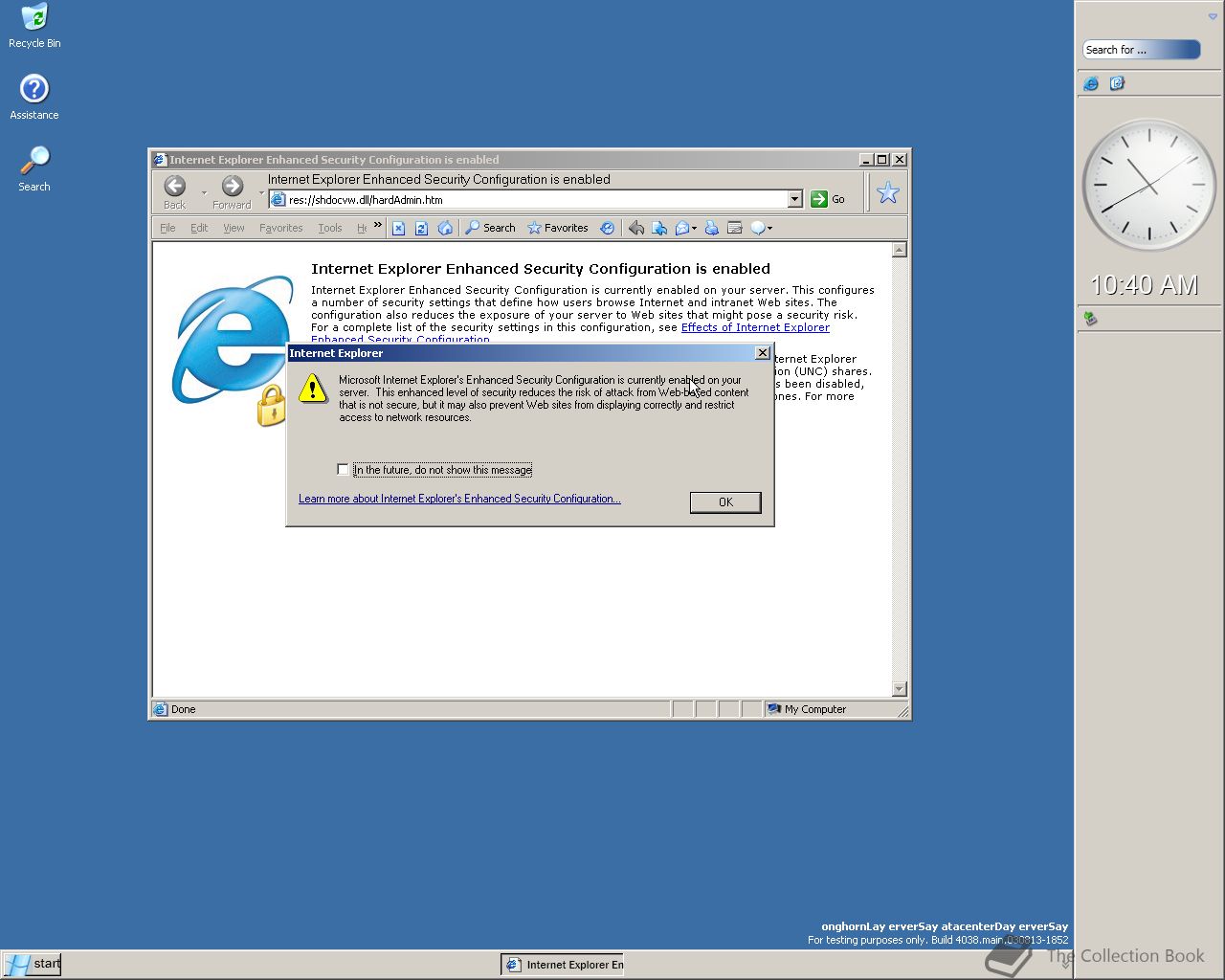The width and height of the screenshot is (1225, 980).
Task: Click the sidebar green notification icon
Action: point(1090,318)
